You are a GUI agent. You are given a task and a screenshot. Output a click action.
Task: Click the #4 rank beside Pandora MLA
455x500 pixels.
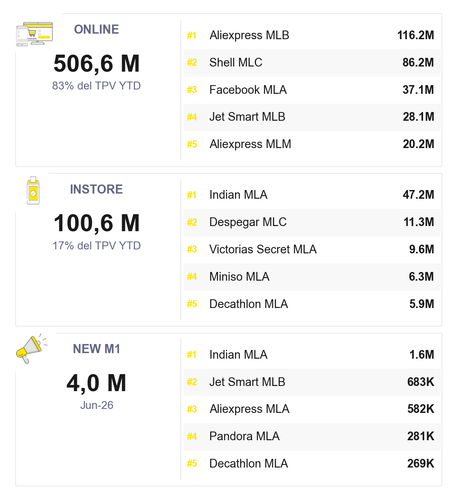point(192,436)
